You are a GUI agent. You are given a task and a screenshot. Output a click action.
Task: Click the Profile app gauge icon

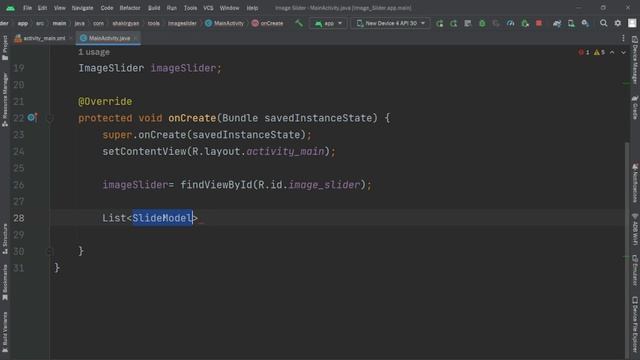tap(510, 24)
